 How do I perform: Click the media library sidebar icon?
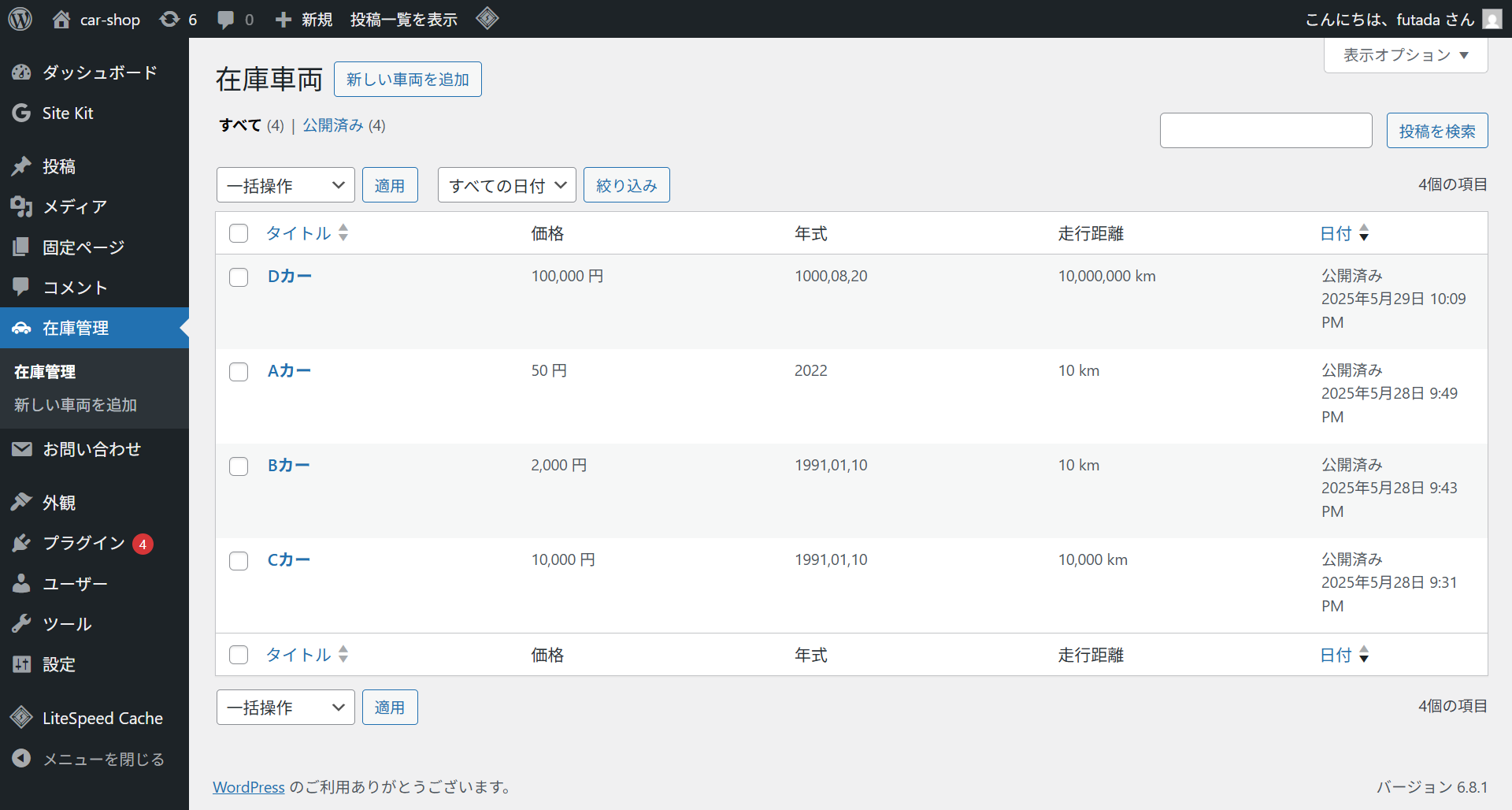21,206
